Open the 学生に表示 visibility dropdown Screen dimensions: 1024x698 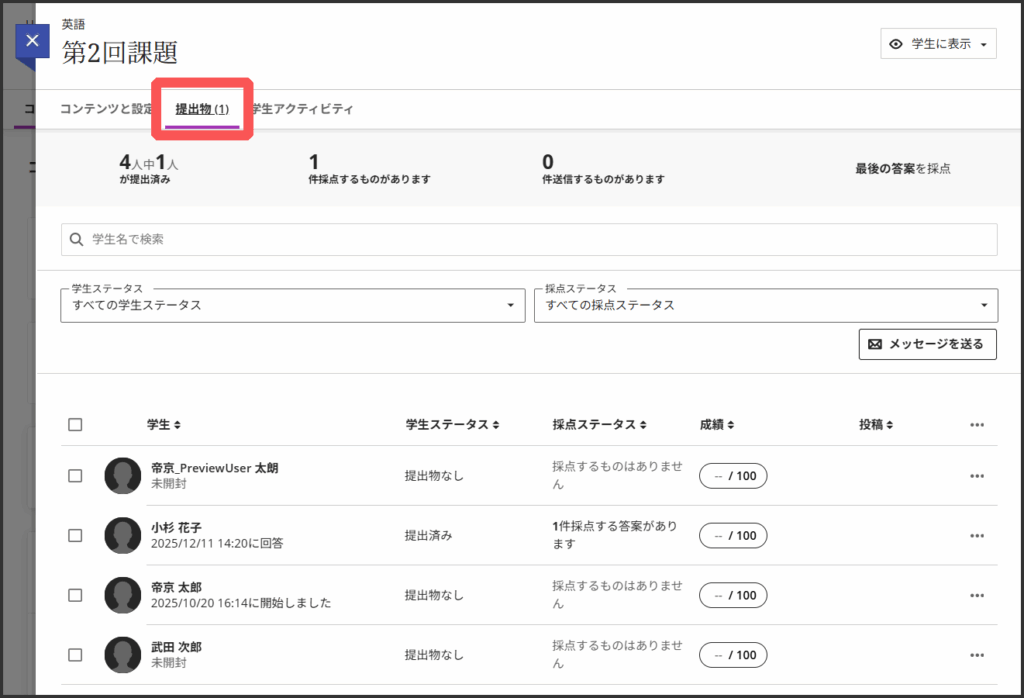938,44
